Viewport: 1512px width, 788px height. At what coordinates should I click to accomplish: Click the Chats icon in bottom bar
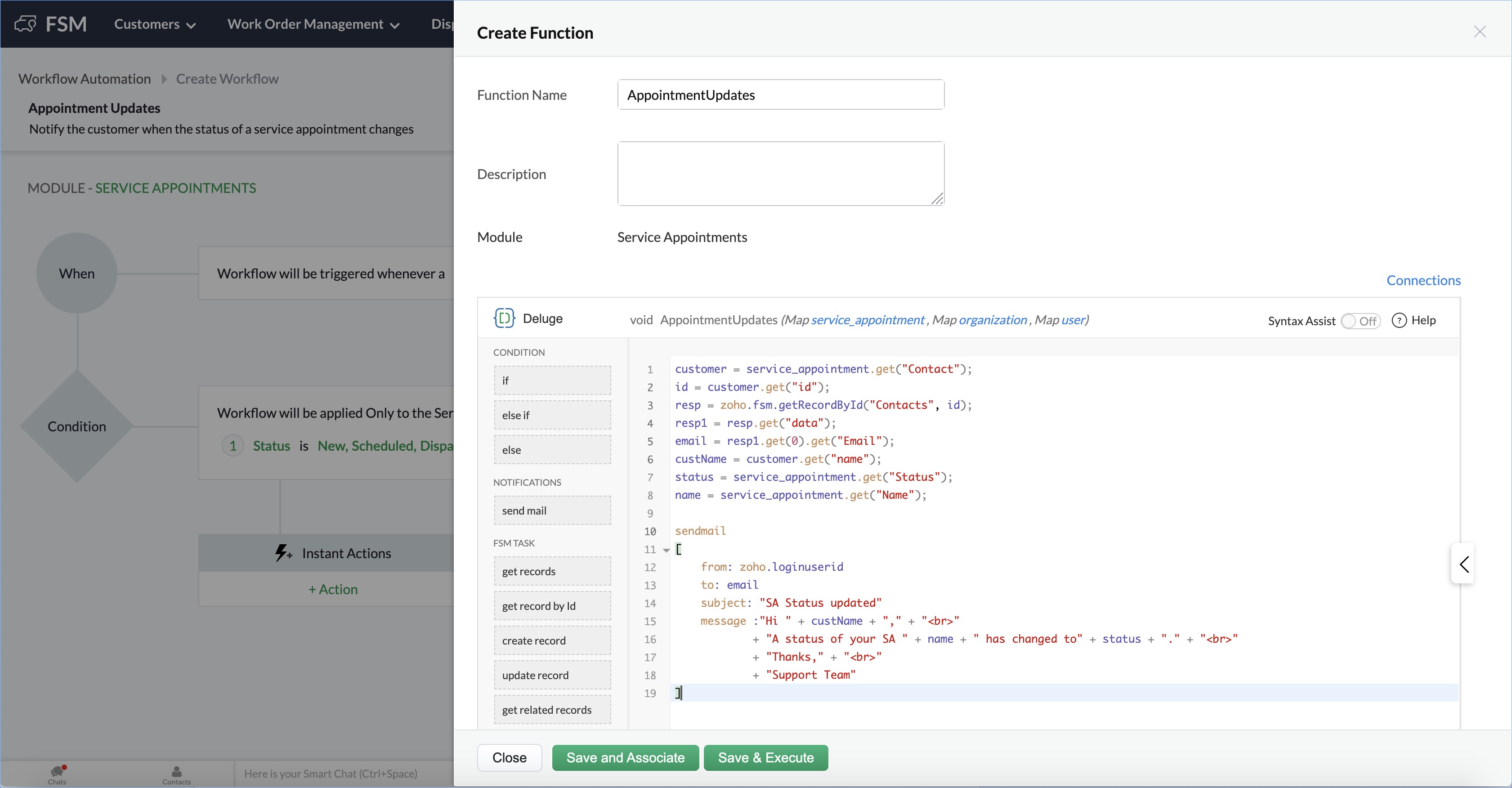coord(57,771)
